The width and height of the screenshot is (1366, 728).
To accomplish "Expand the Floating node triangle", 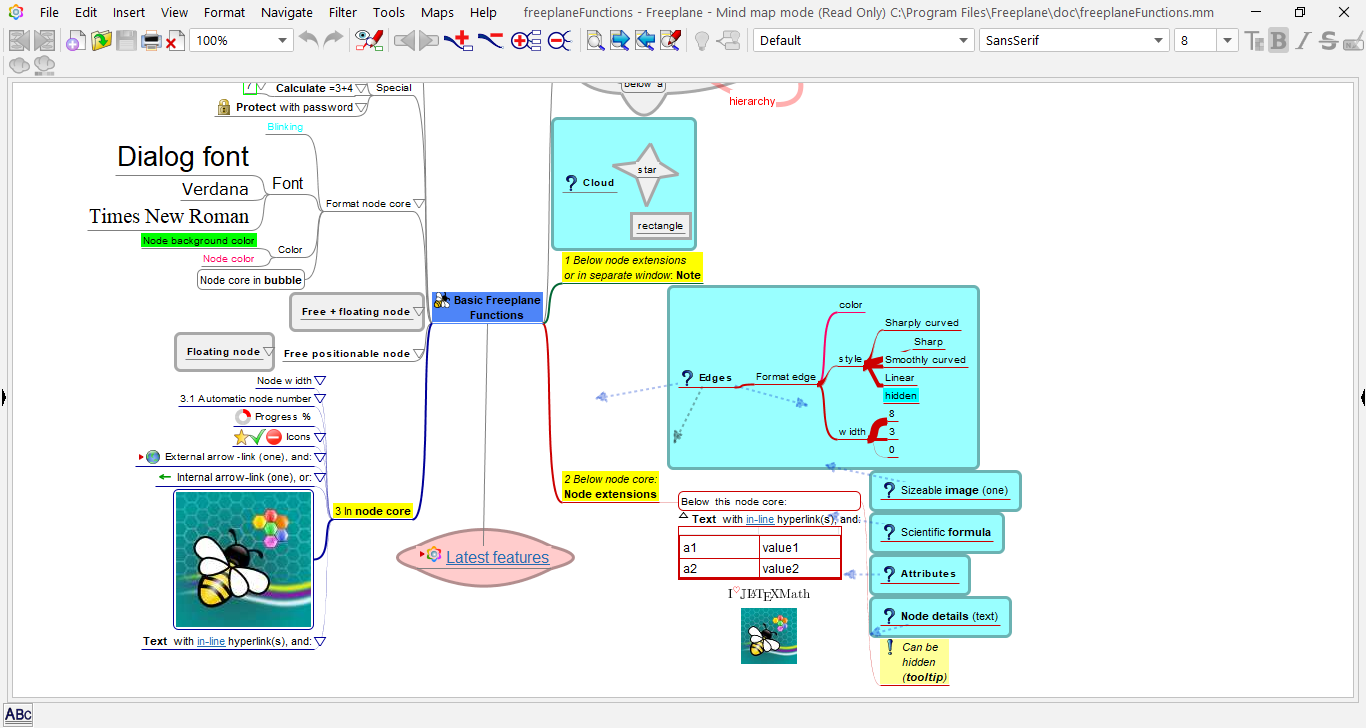I will click(268, 352).
